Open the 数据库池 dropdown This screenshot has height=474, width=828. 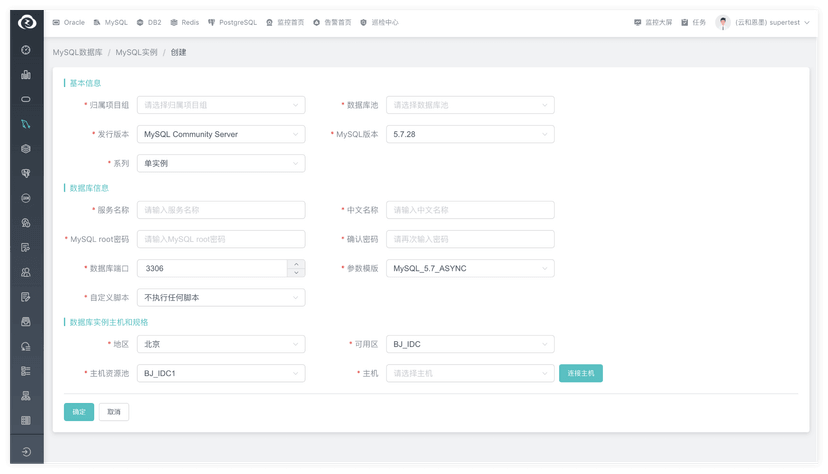[471, 105]
